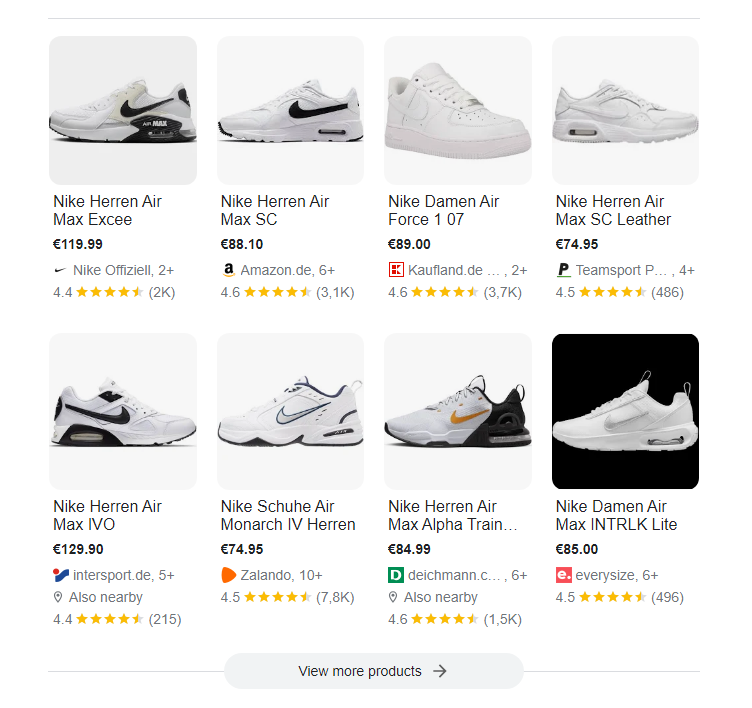Select Air Max INTRLK Lite black-background image
Image resolution: width=752 pixels, height=708 pixels.
click(625, 412)
